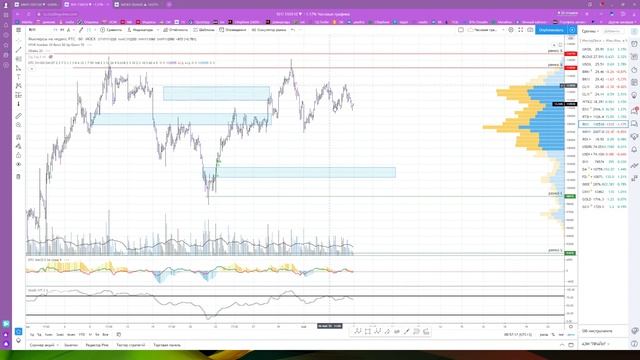Select the text annotation tool

[18, 77]
